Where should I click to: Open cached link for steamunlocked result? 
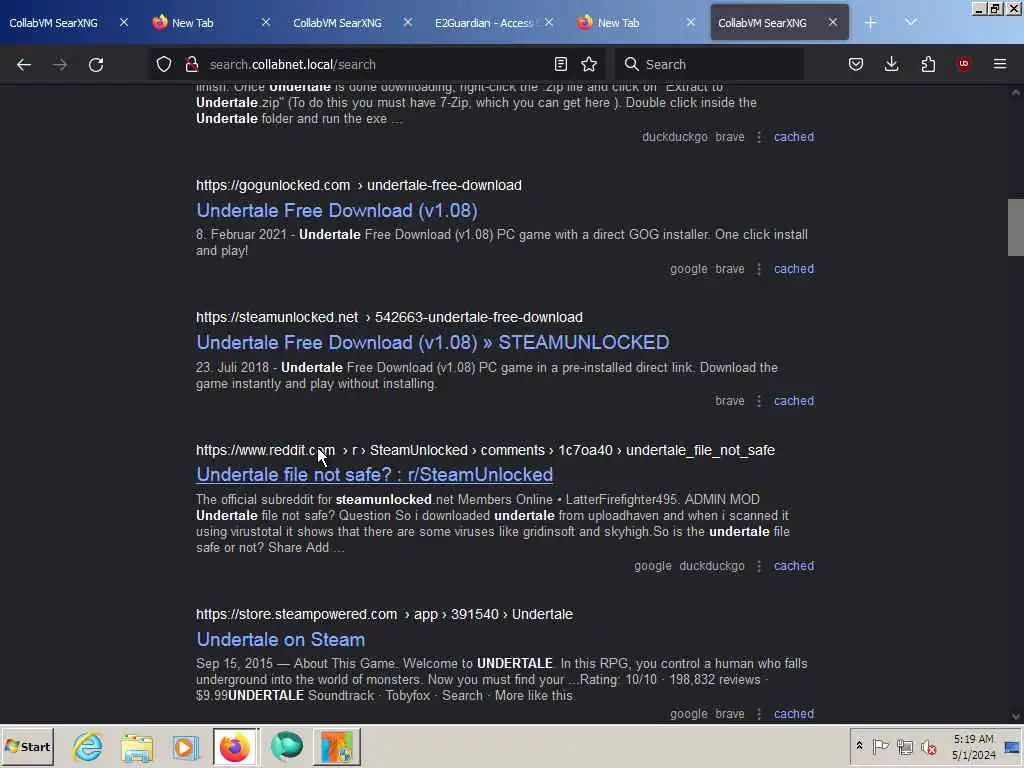793,401
